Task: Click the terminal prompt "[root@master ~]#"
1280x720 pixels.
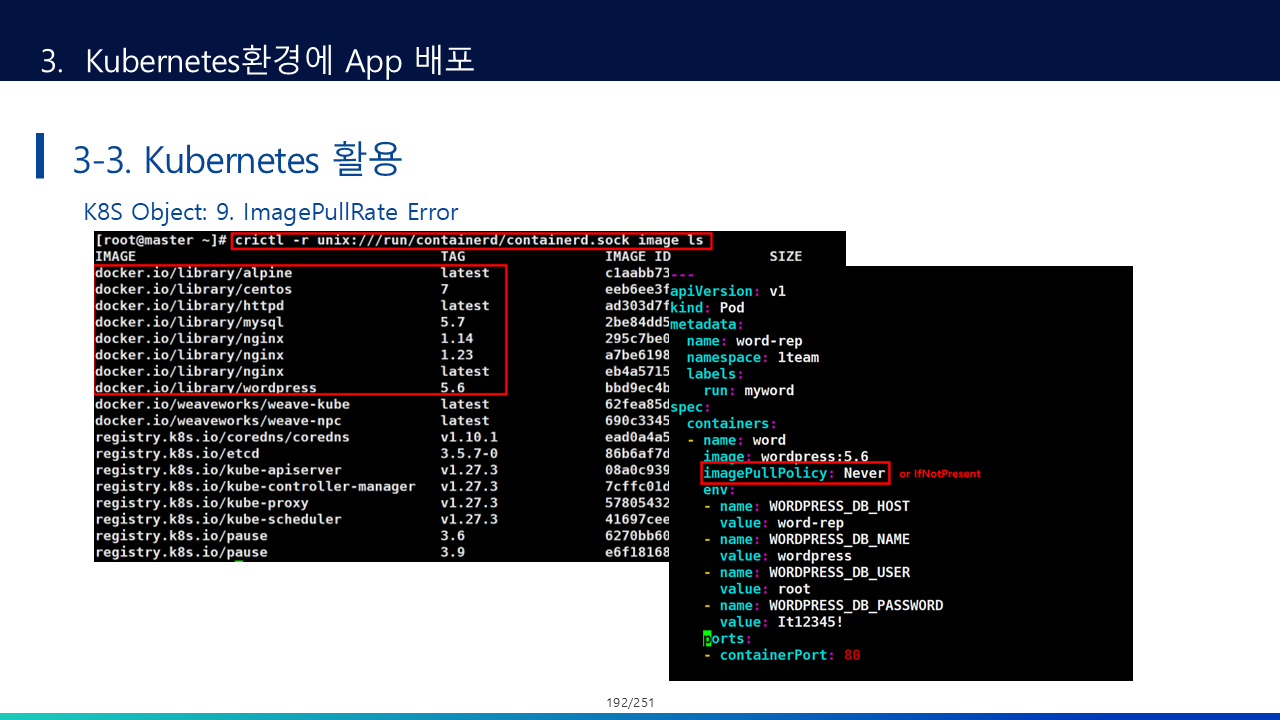Action: [x=161, y=240]
